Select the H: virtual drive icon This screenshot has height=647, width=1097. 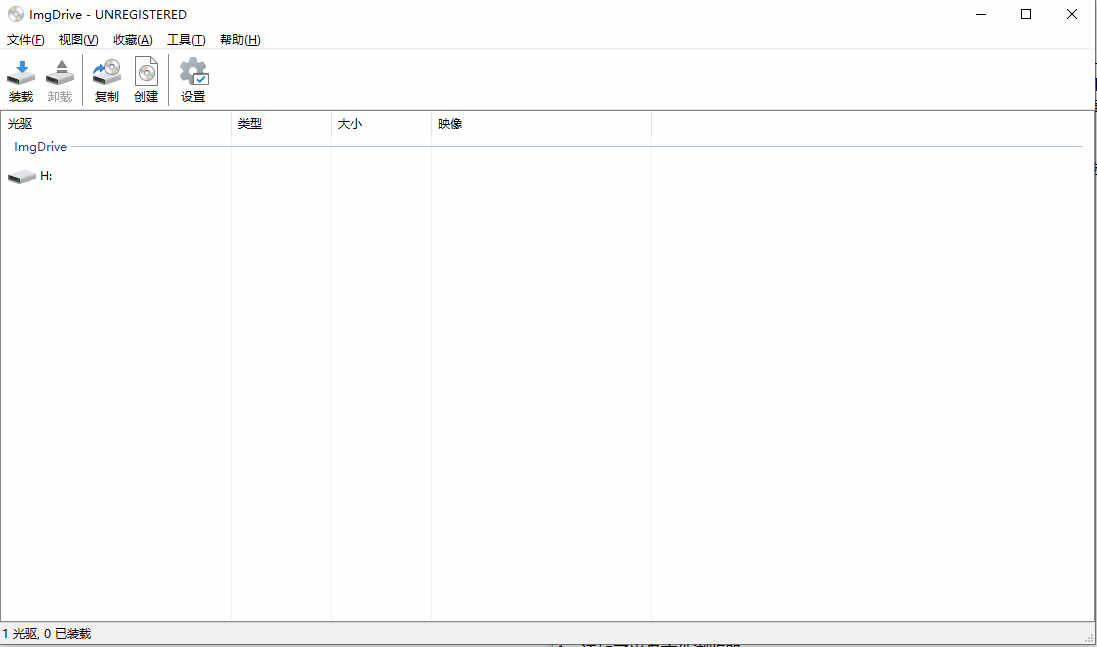[x=21, y=177]
